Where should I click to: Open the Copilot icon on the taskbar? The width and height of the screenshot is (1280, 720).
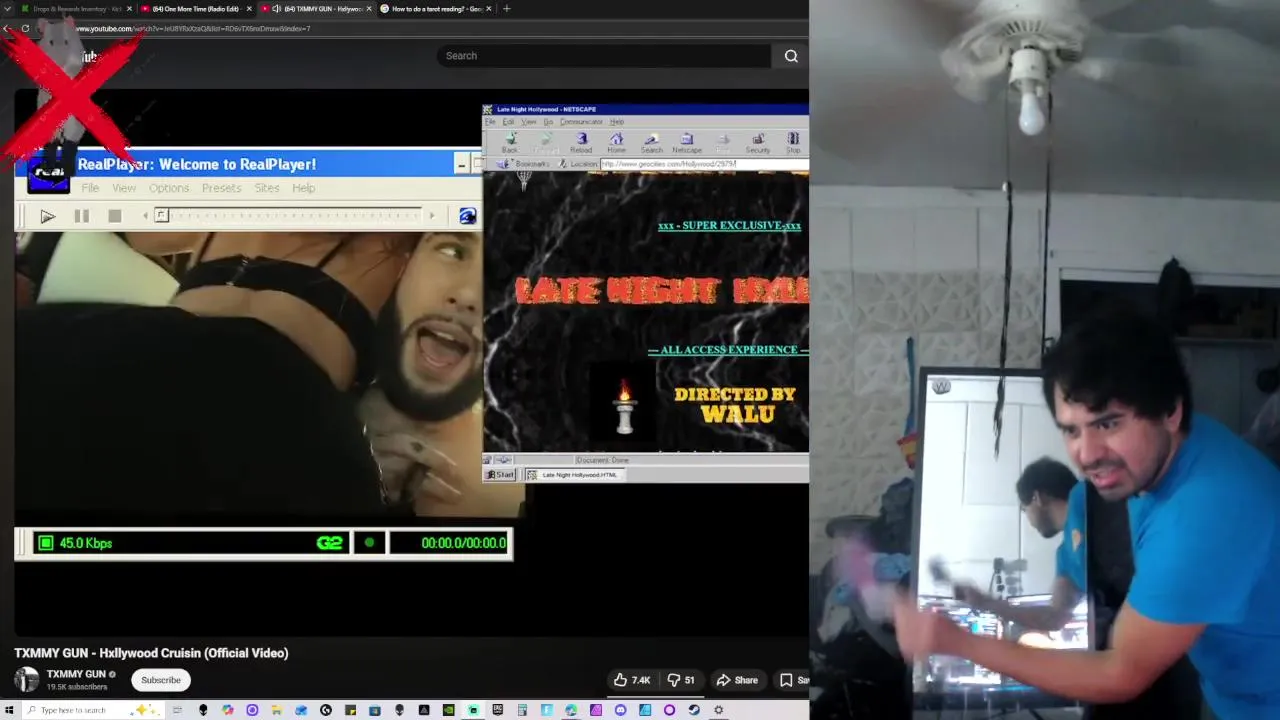pos(227,710)
